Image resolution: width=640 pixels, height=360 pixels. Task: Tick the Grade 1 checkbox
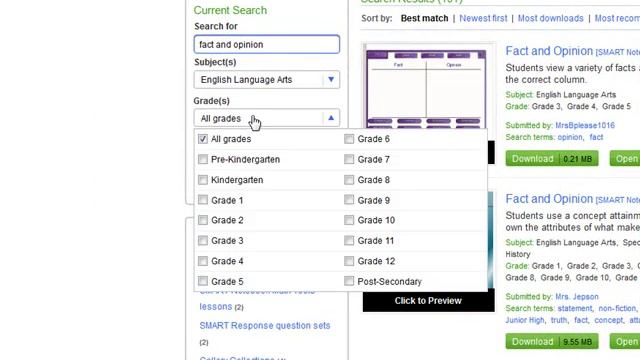pyautogui.click(x=203, y=200)
